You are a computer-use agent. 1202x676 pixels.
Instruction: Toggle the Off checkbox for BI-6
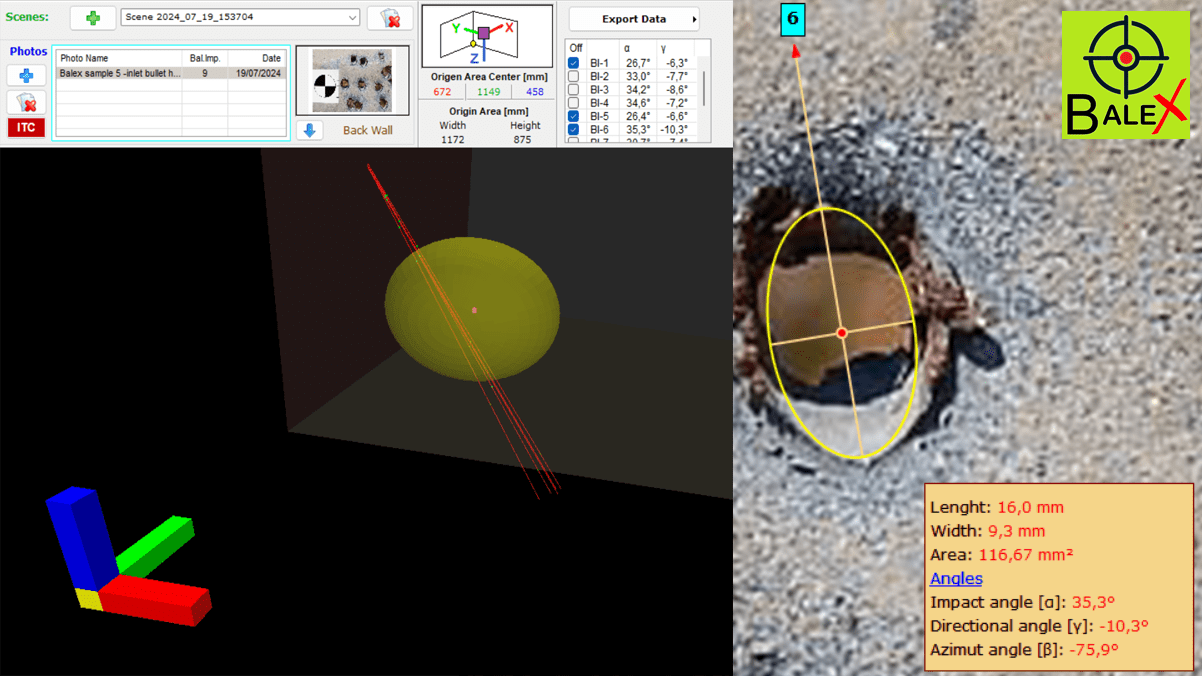point(573,130)
